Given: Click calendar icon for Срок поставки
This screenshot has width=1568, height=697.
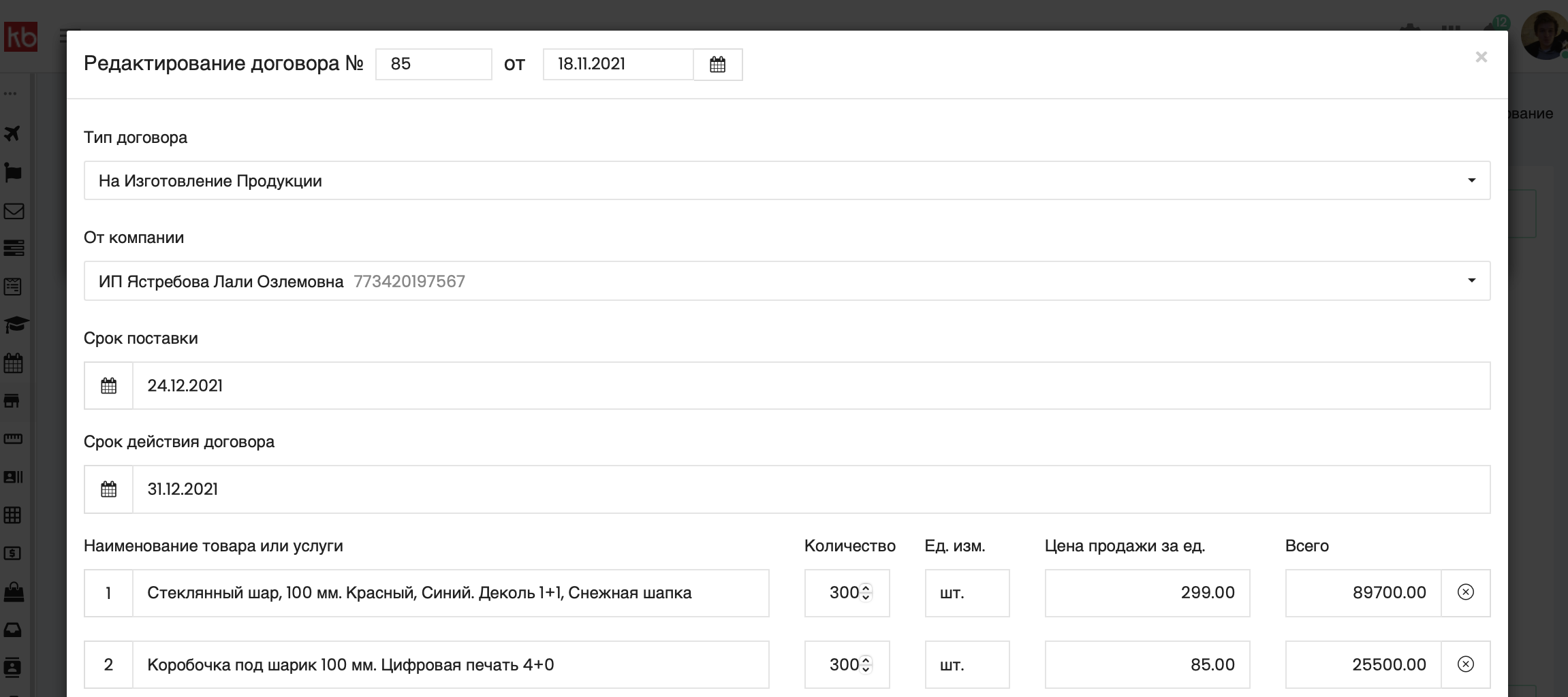Looking at the screenshot, I should point(108,386).
